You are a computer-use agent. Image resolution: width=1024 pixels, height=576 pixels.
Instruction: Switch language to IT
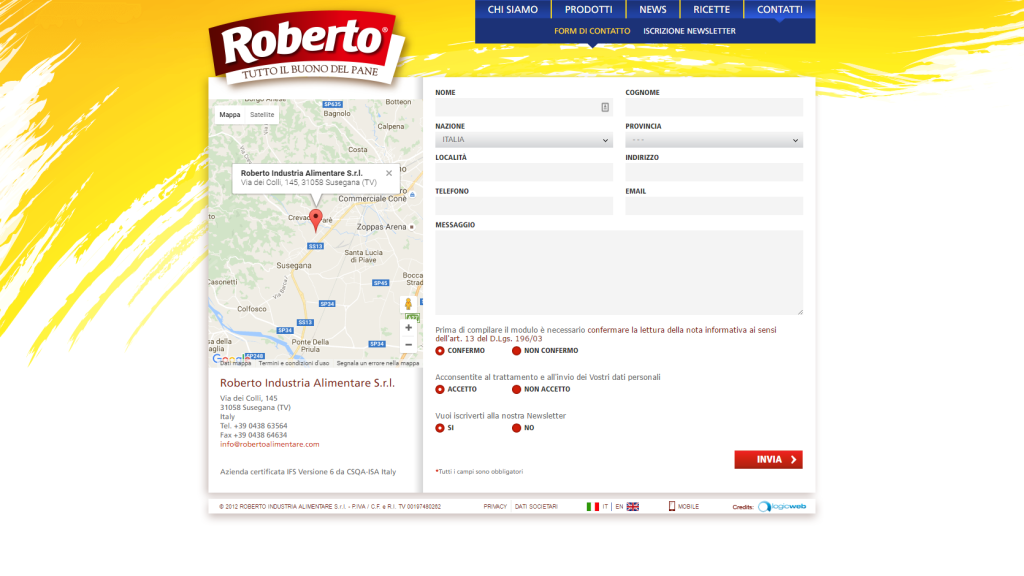(x=605, y=507)
